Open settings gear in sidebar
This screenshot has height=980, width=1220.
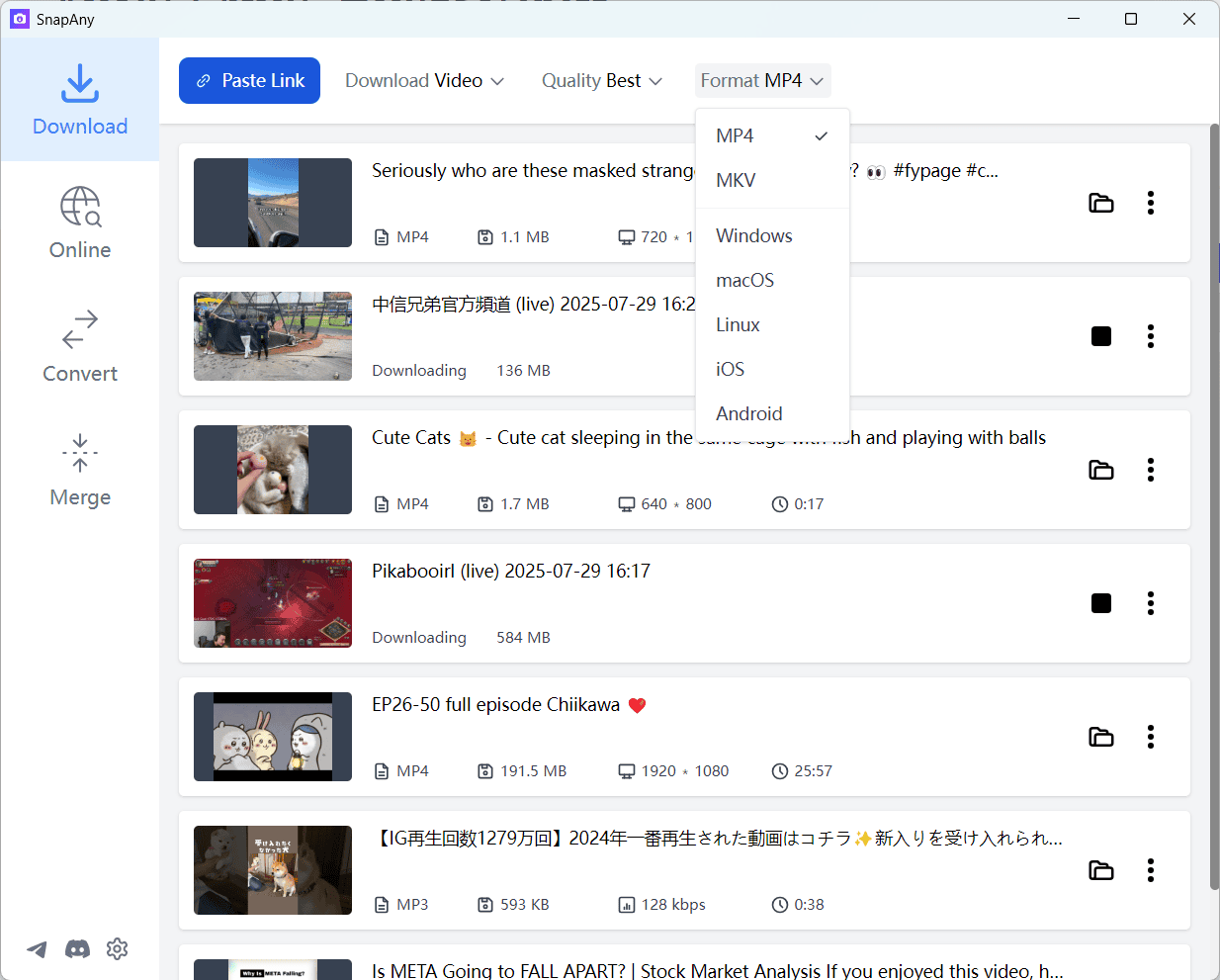pos(118,949)
